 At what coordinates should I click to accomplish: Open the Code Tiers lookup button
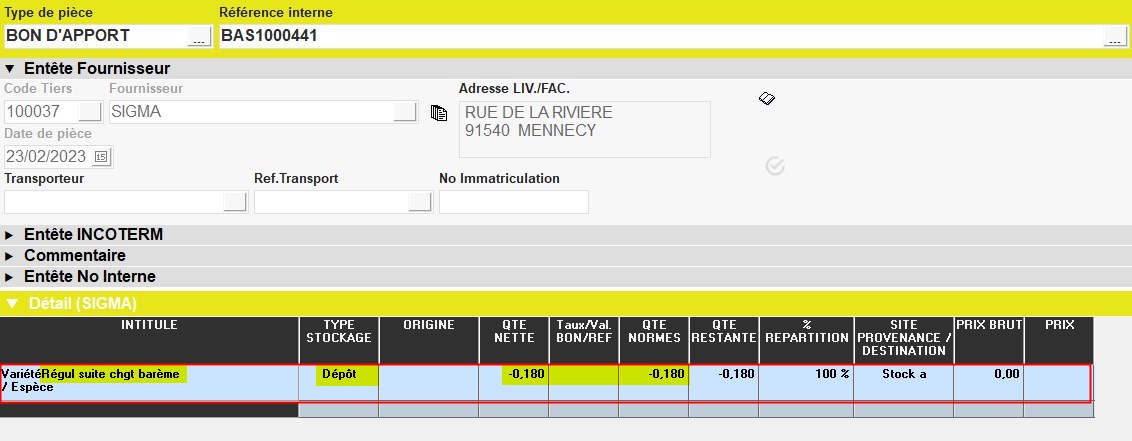coord(90,112)
